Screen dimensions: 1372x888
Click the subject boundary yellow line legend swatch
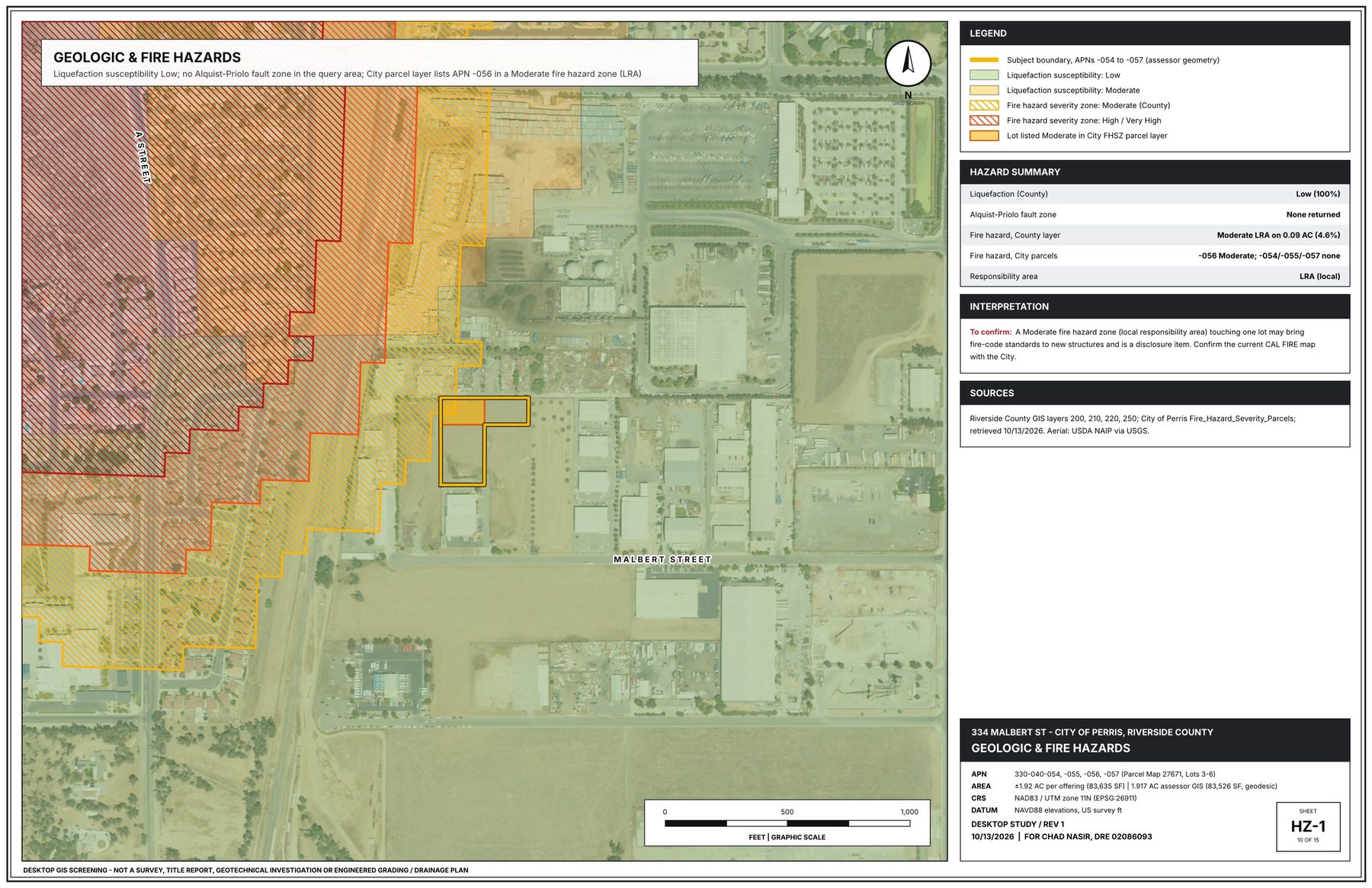point(984,60)
